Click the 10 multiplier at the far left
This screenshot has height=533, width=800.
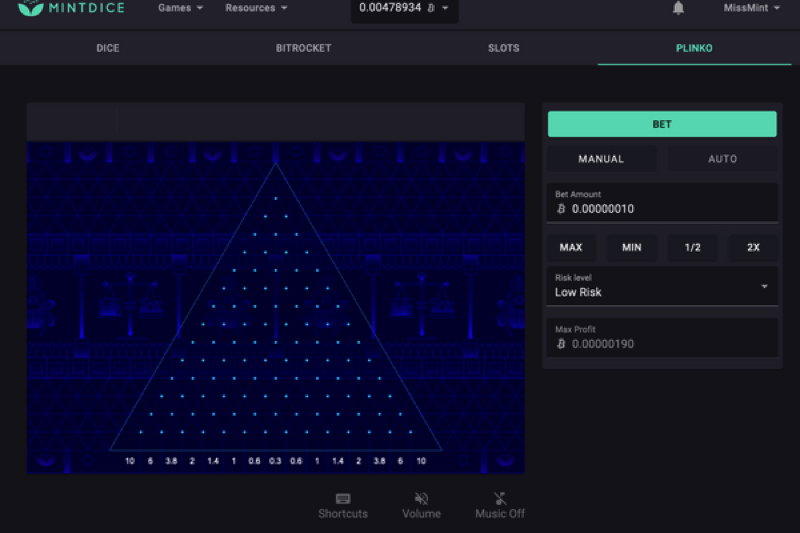[x=130, y=461]
